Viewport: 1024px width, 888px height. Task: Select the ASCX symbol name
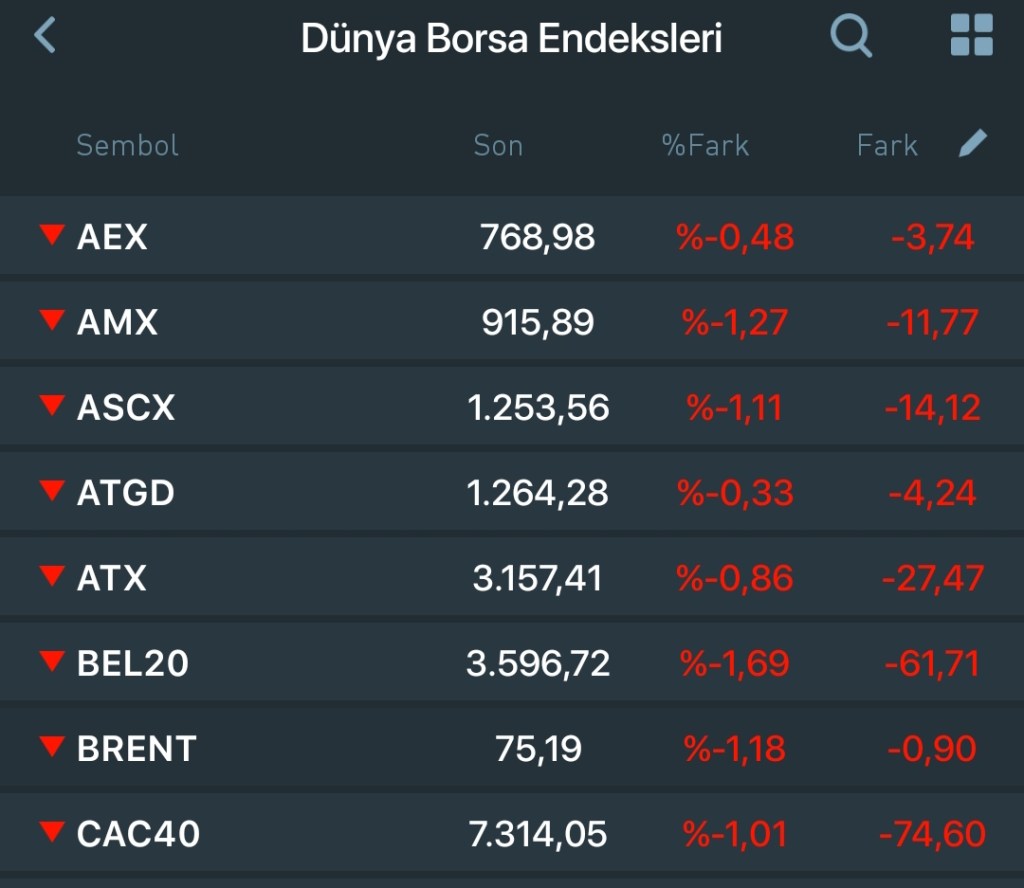[x=126, y=407]
